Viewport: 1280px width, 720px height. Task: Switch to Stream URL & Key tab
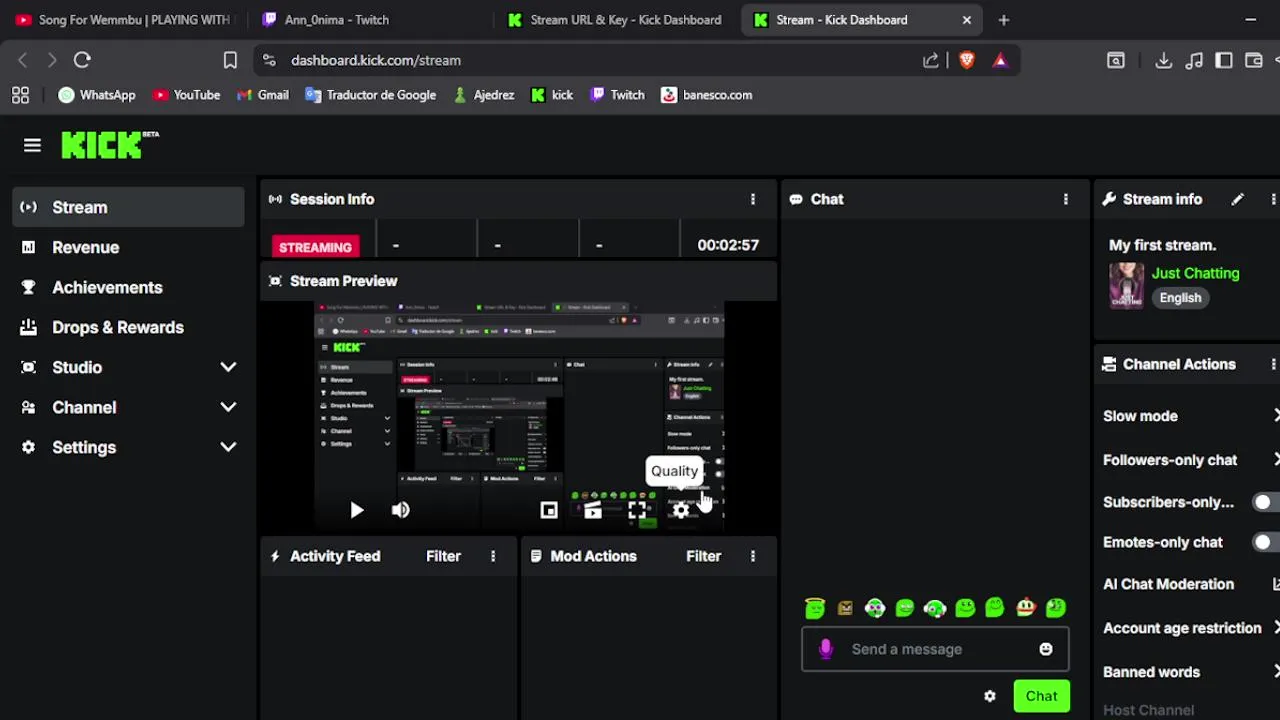click(616, 20)
